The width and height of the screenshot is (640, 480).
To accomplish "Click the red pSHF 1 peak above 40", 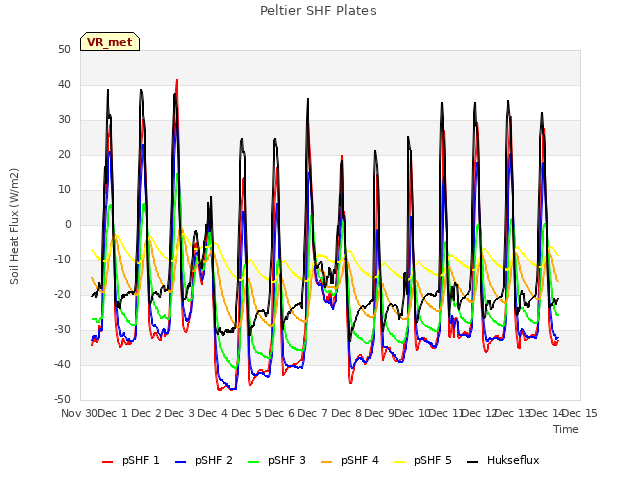I will [177, 81].
